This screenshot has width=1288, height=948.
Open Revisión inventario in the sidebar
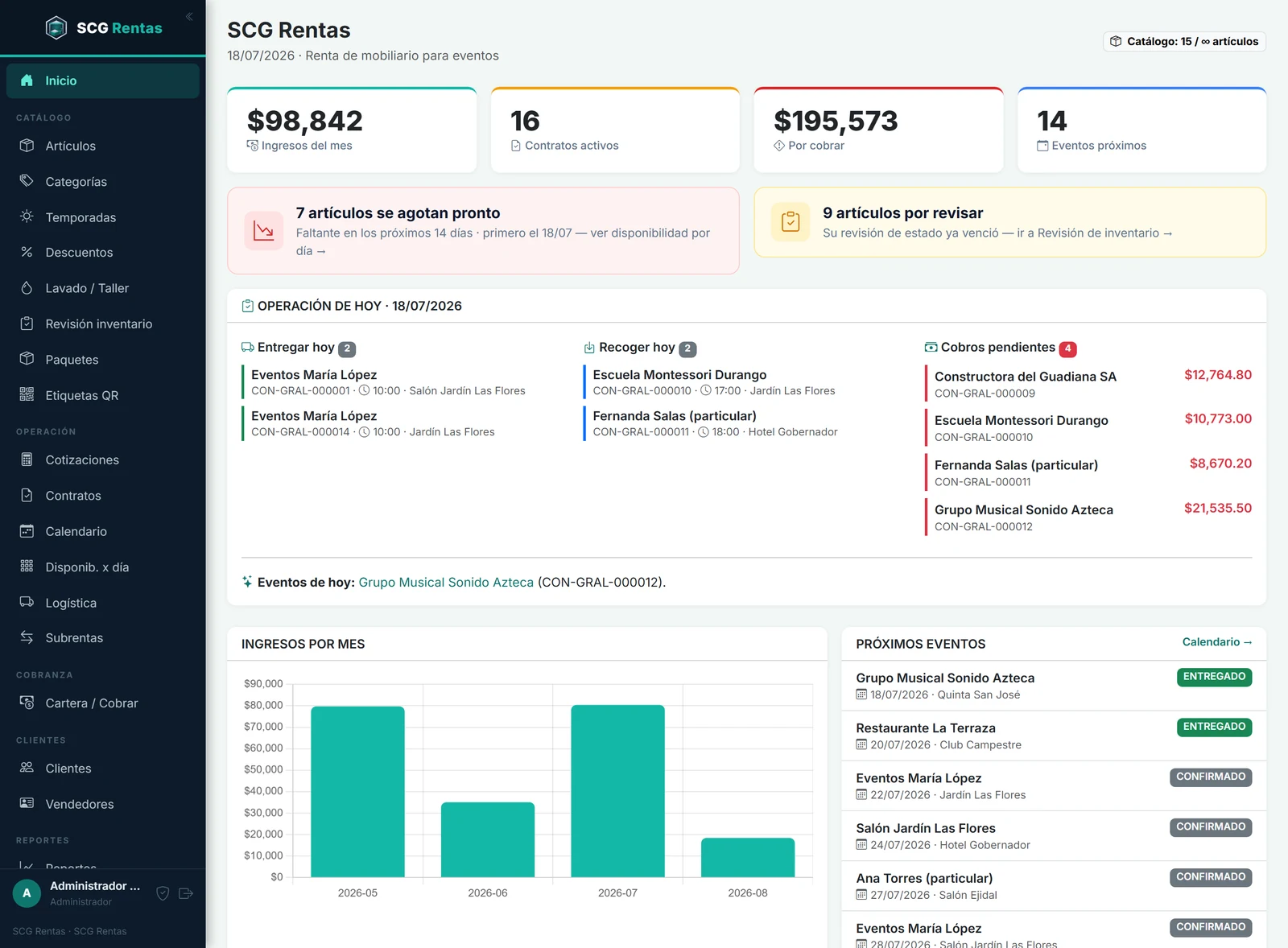pyautogui.click(x=103, y=324)
